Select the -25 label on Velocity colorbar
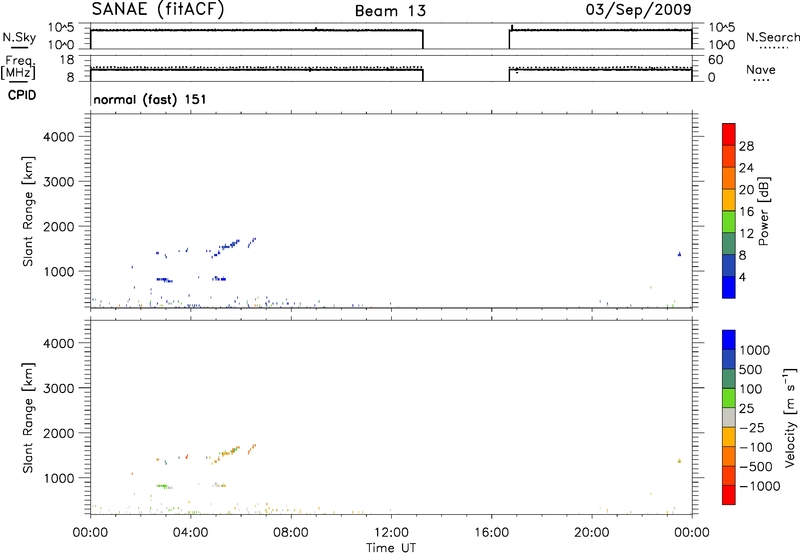 tap(752, 428)
